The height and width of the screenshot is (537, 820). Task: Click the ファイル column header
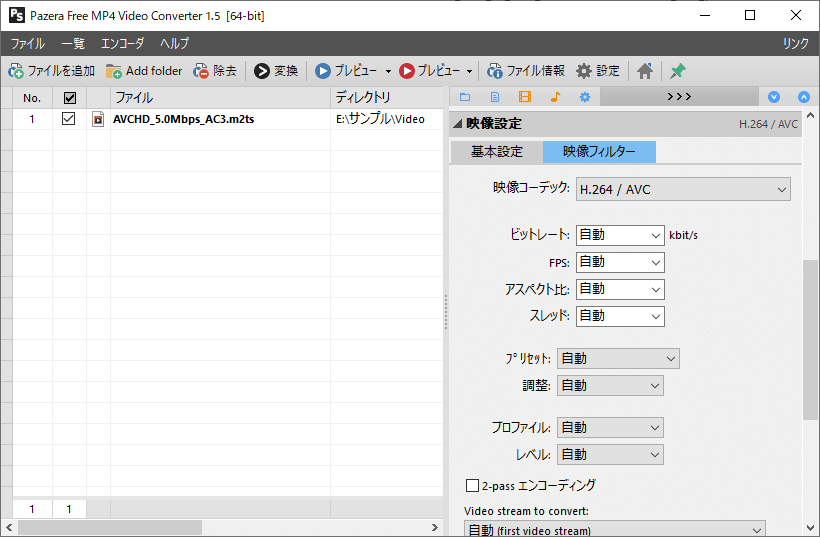[x=220, y=98]
